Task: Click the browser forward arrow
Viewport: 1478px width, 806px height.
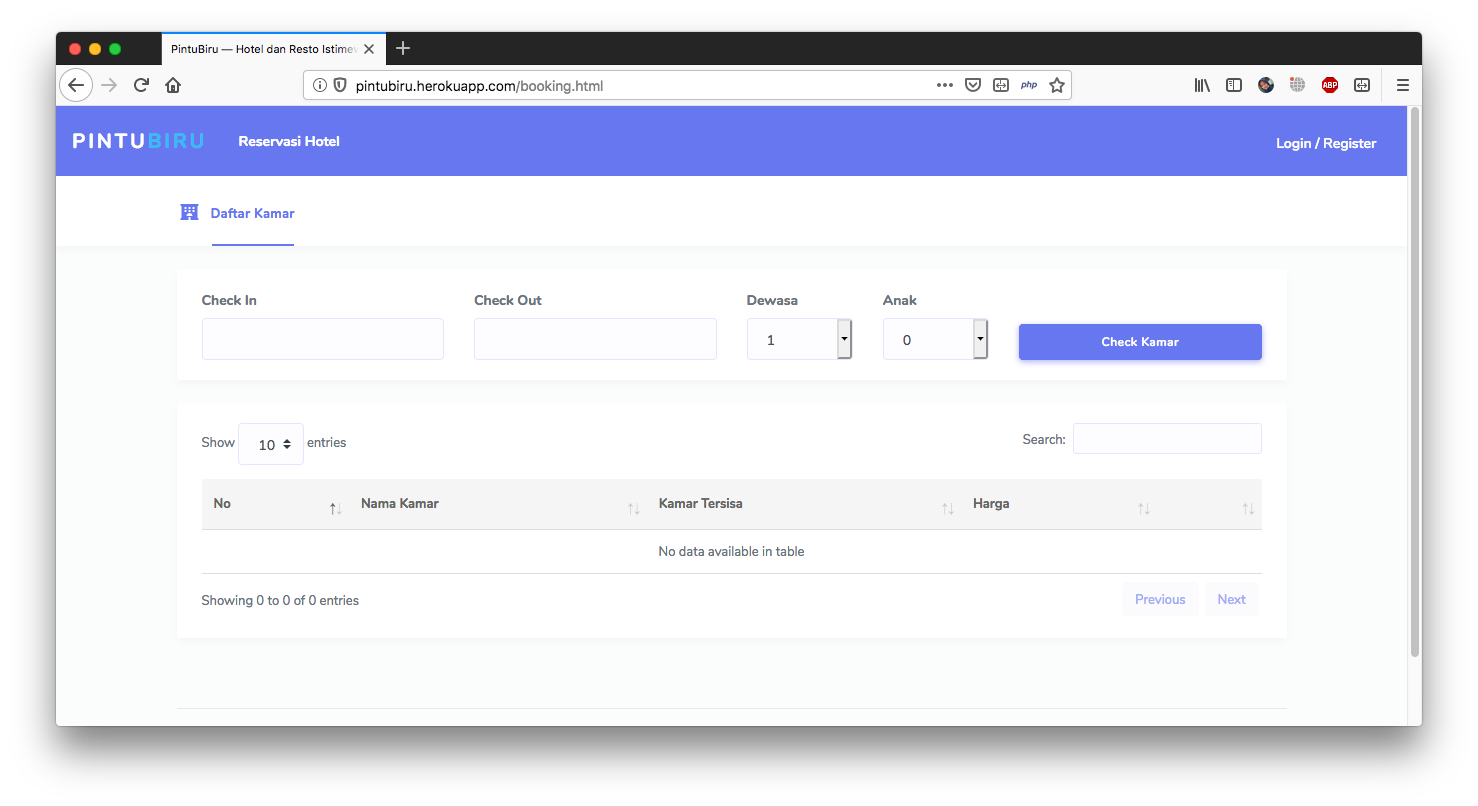Action: click(109, 85)
